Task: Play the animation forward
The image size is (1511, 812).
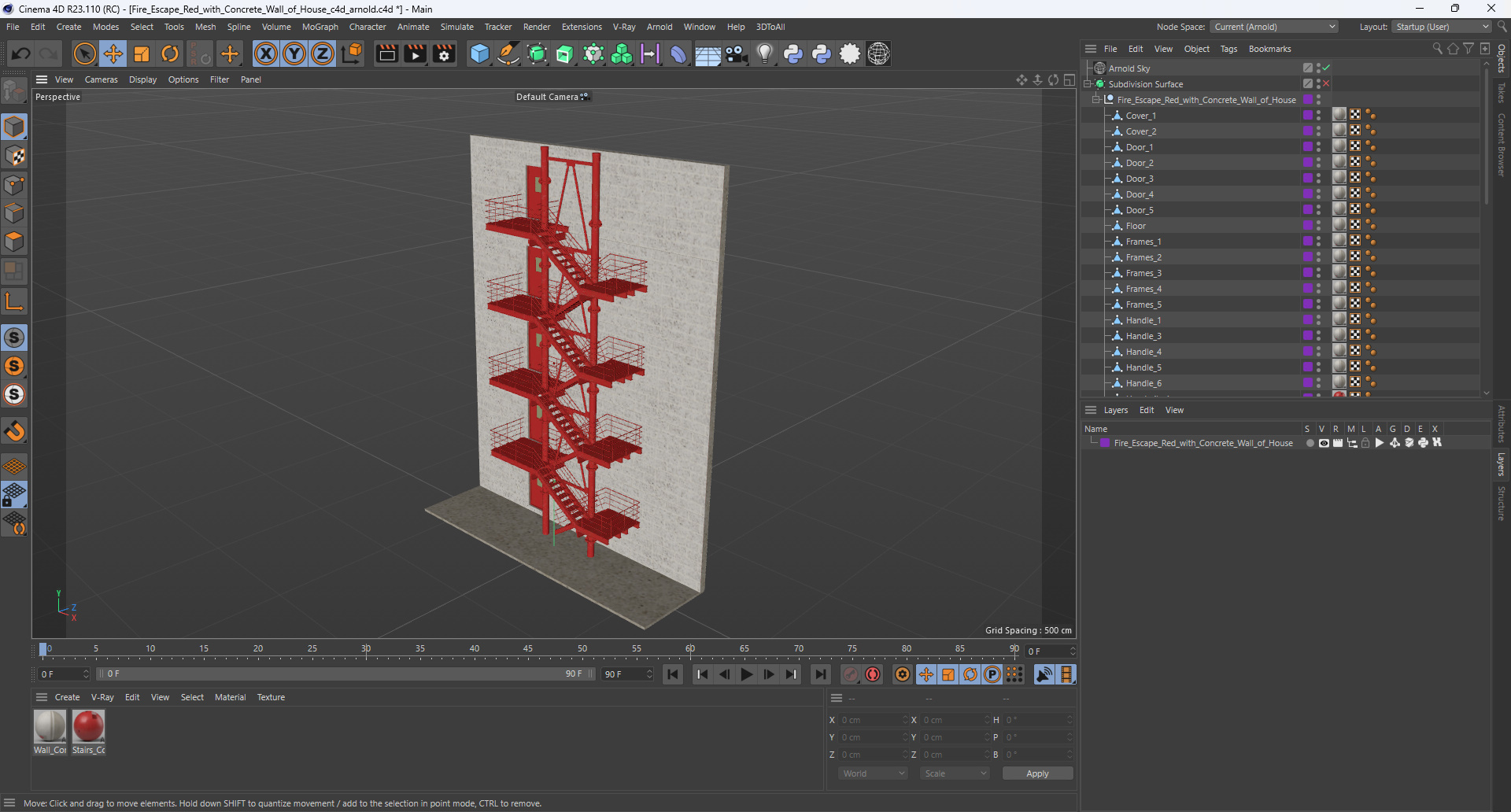Action: (x=746, y=674)
